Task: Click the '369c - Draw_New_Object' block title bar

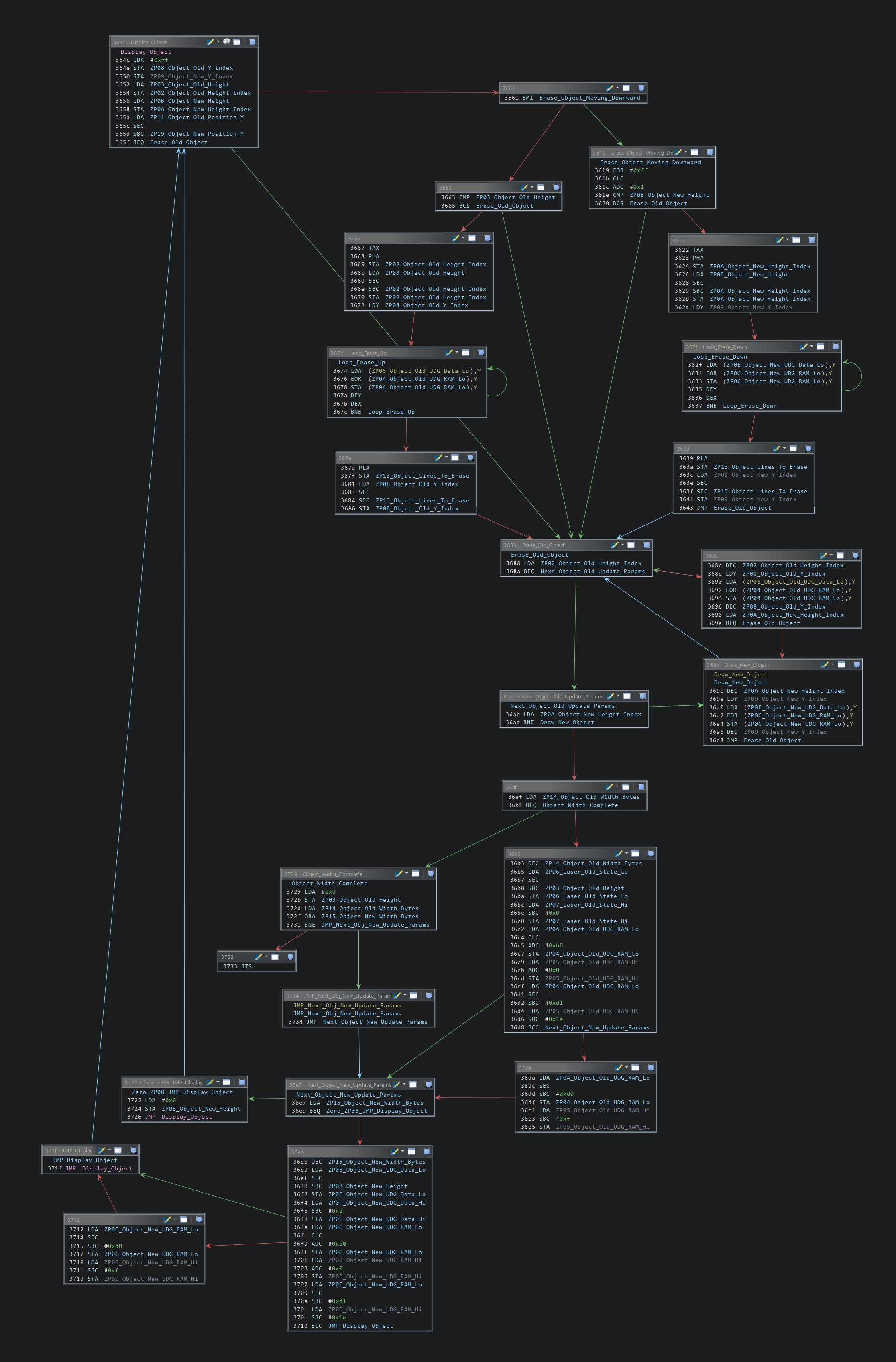Action: pos(783,664)
